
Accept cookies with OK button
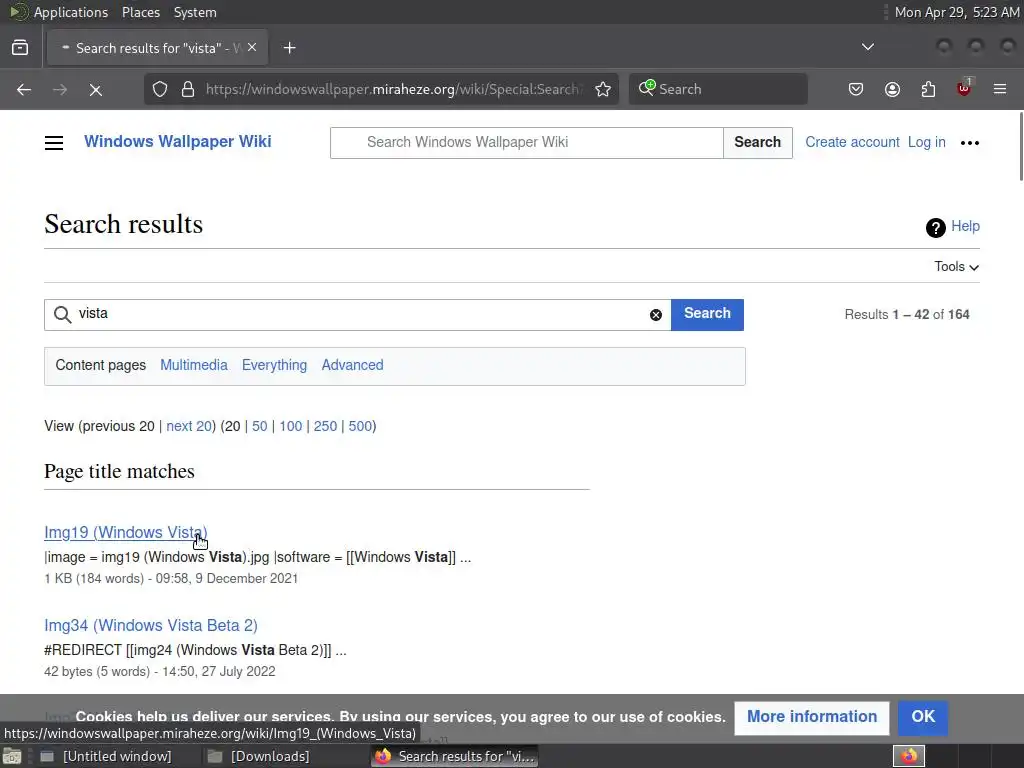(x=923, y=717)
